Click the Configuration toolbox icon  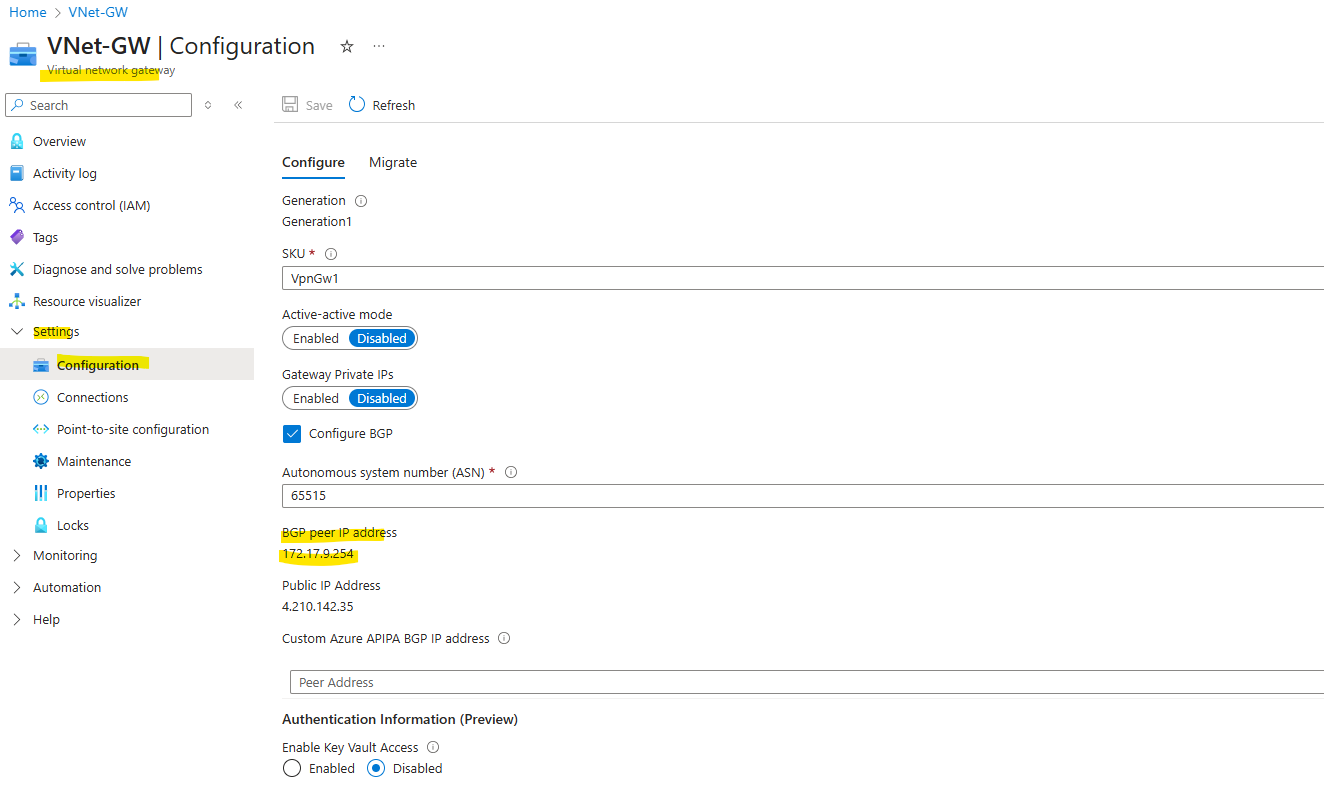(x=41, y=365)
